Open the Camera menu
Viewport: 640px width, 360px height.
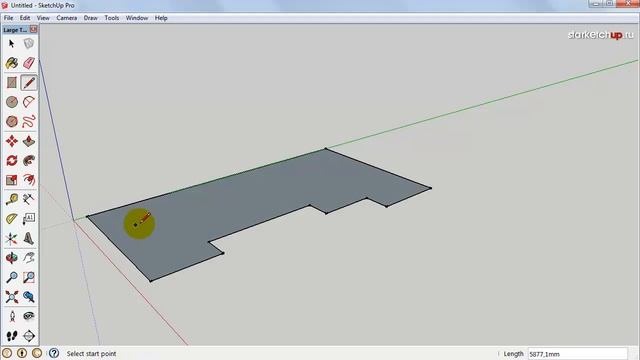tap(67, 18)
